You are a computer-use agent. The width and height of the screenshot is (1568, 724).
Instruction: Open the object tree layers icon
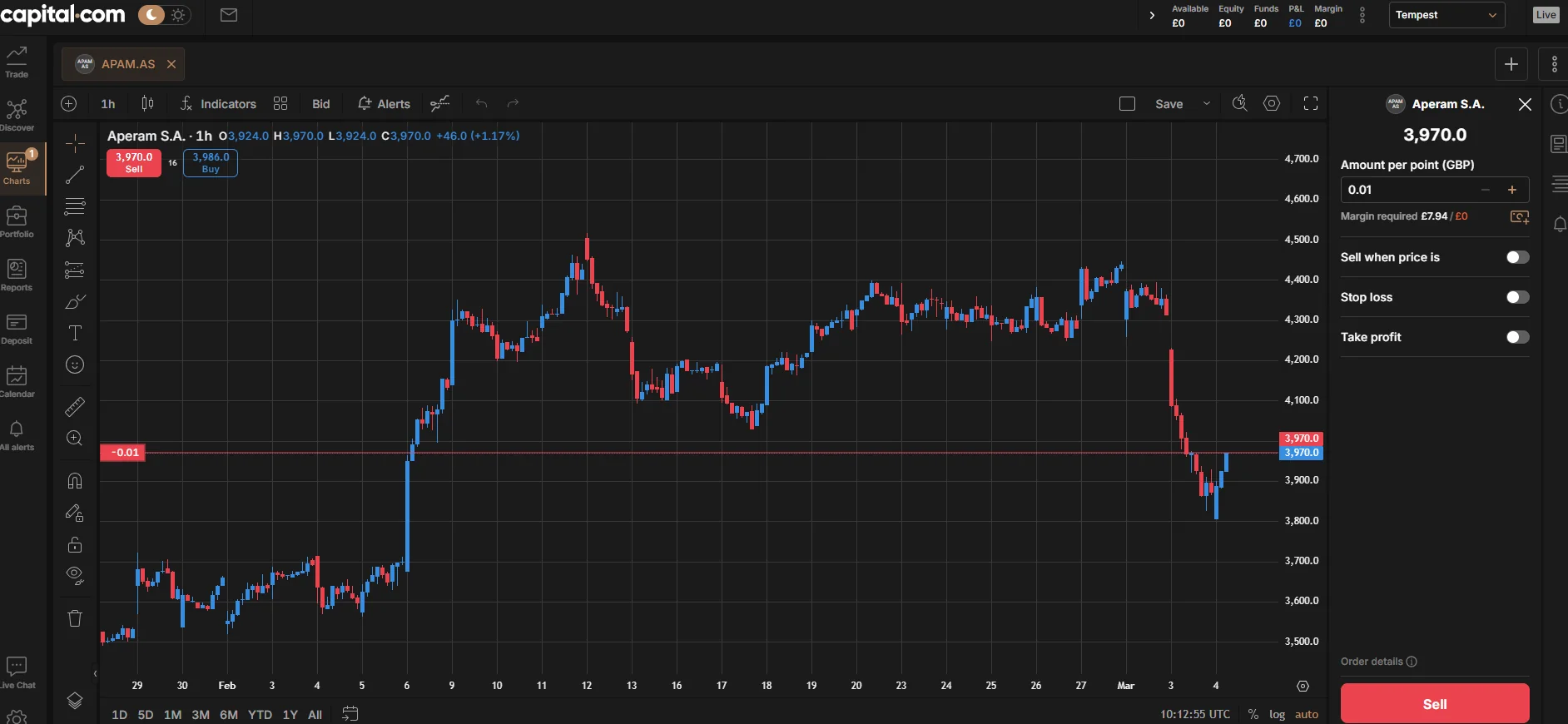point(75,701)
